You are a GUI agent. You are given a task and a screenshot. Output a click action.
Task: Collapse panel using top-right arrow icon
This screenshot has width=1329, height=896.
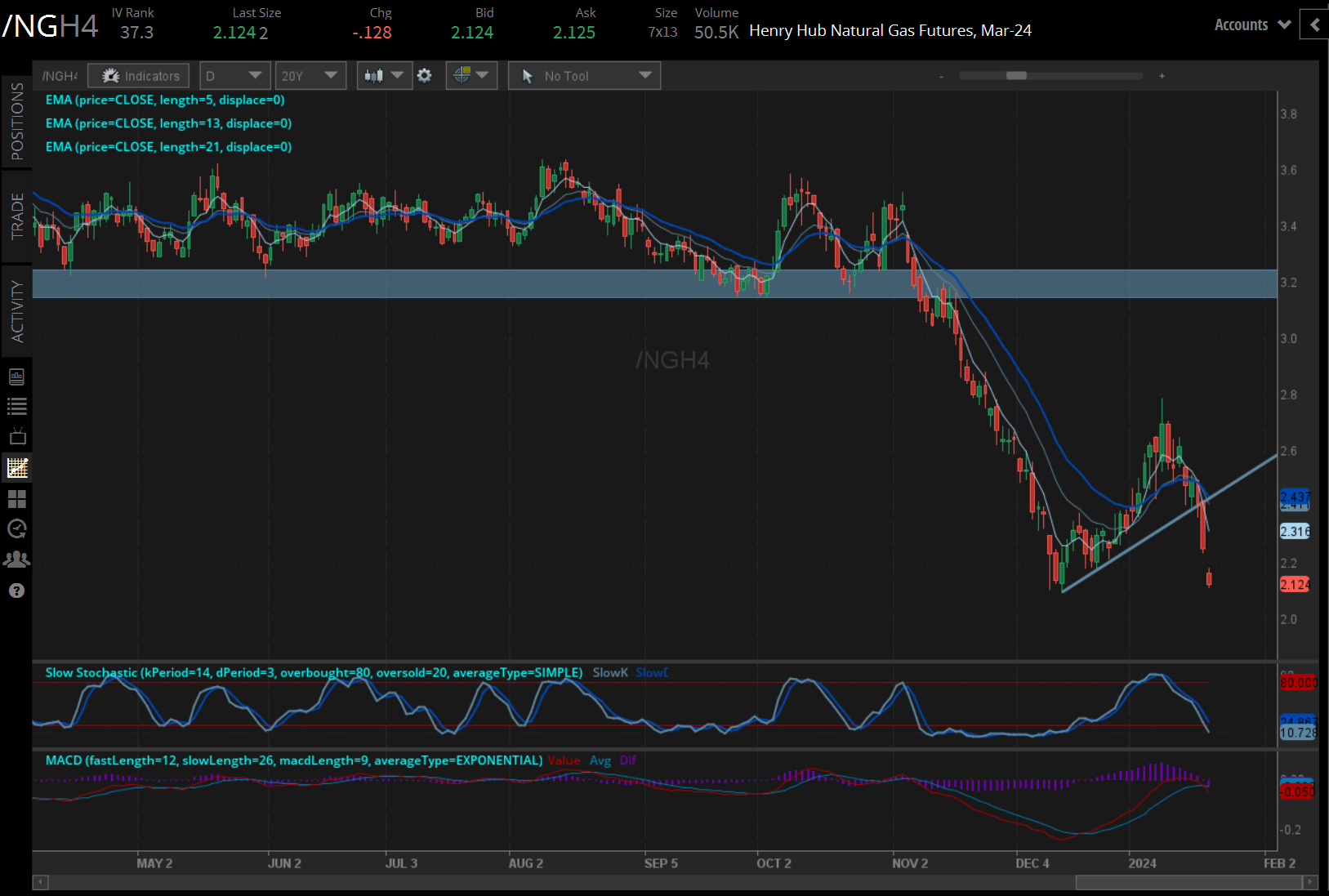(x=1314, y=25)
